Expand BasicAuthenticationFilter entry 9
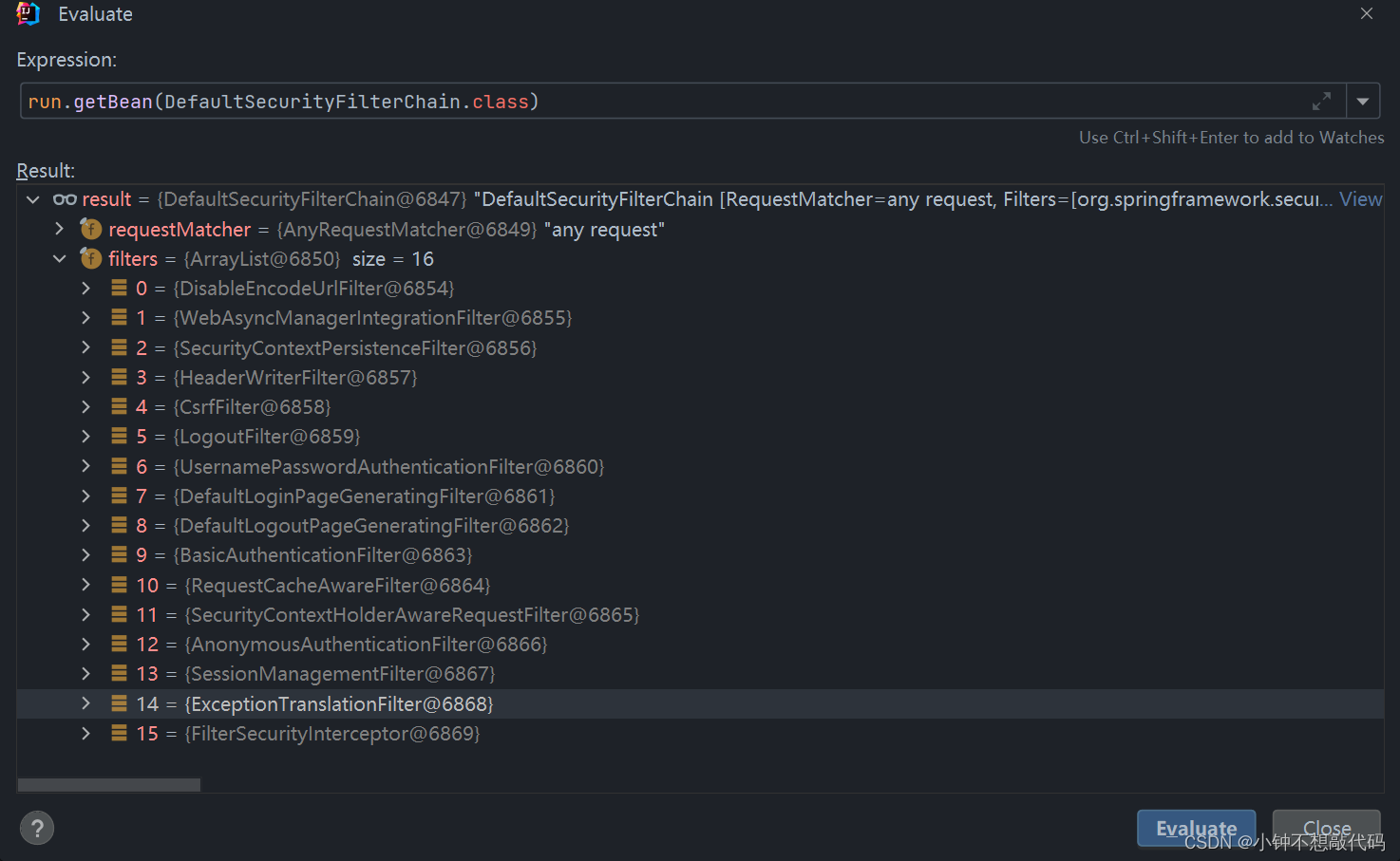 pyautogui.click(x=86, y=554)
